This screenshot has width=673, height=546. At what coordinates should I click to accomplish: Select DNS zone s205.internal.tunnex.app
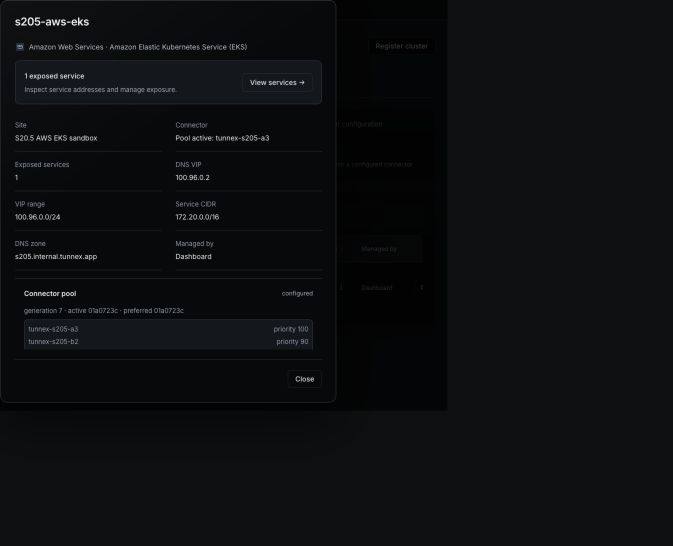[x=56, y=257]
